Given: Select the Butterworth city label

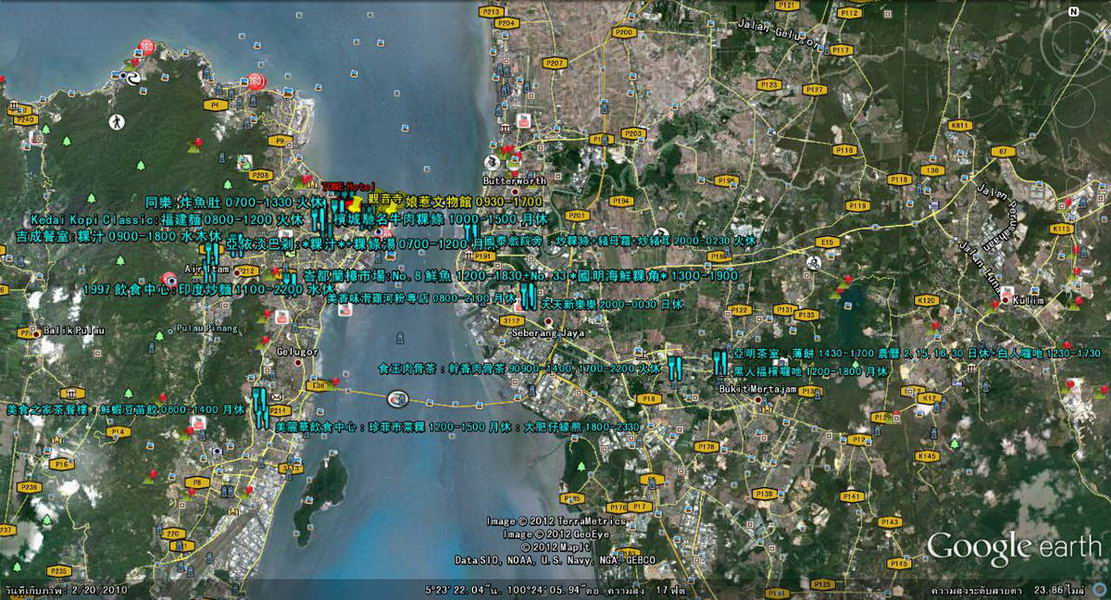Looking at the screenshot, I should point(514,181).
